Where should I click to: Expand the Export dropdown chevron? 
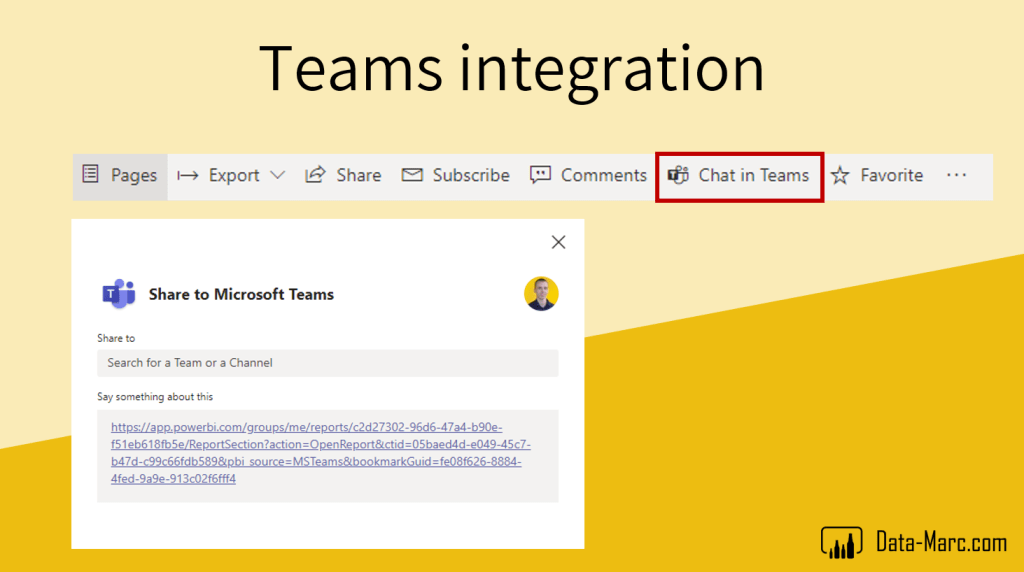tap(277, 175)
